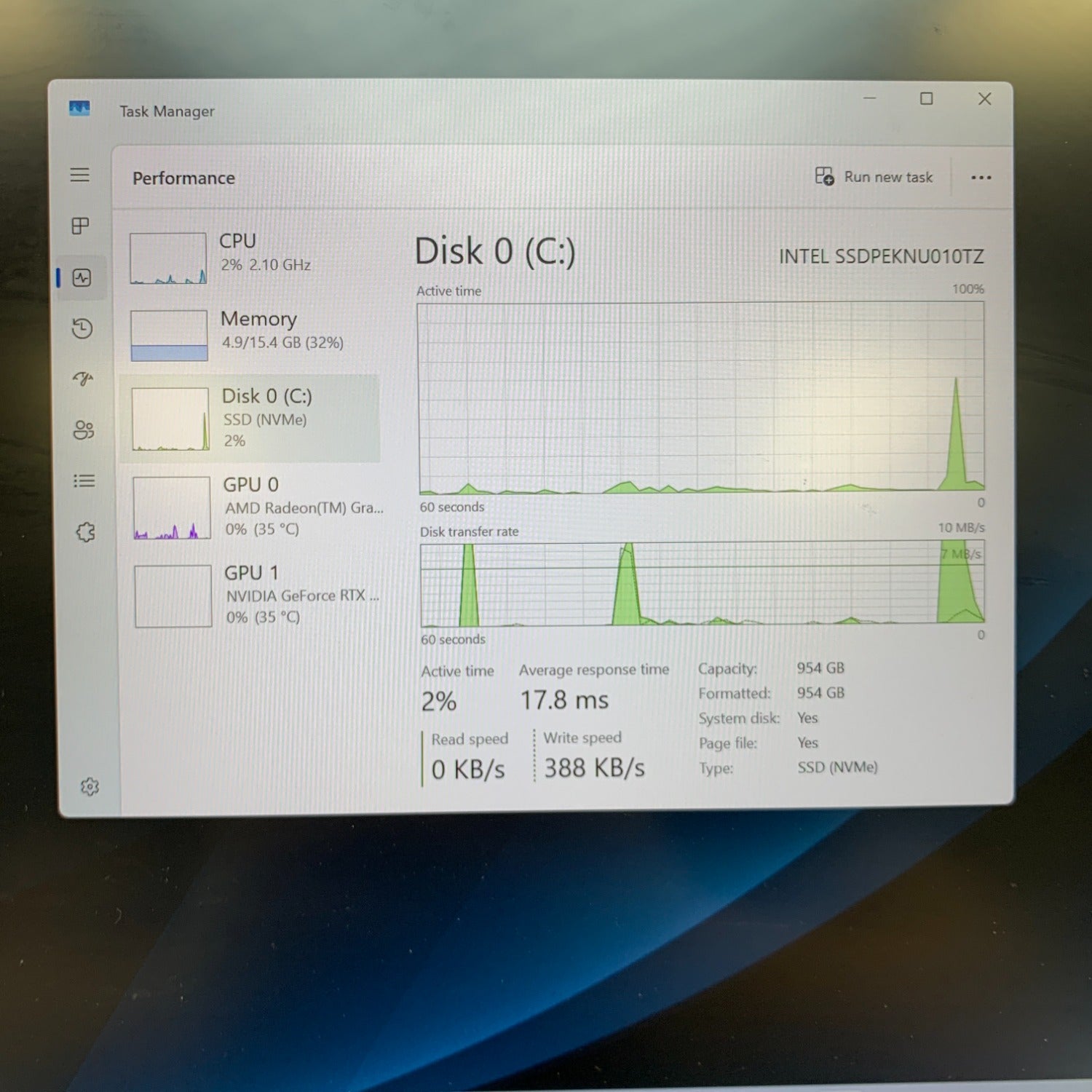Go to the Processes page icon
1092x1092 pixels.
pos(81,226)
